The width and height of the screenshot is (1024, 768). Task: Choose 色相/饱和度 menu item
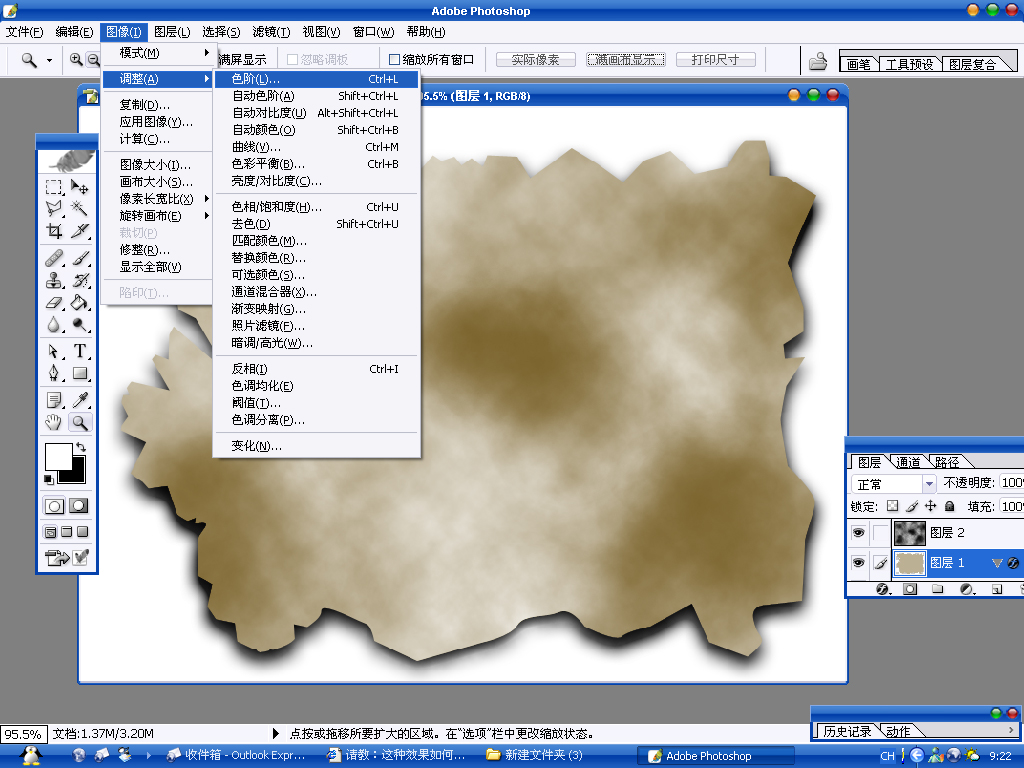316,207
